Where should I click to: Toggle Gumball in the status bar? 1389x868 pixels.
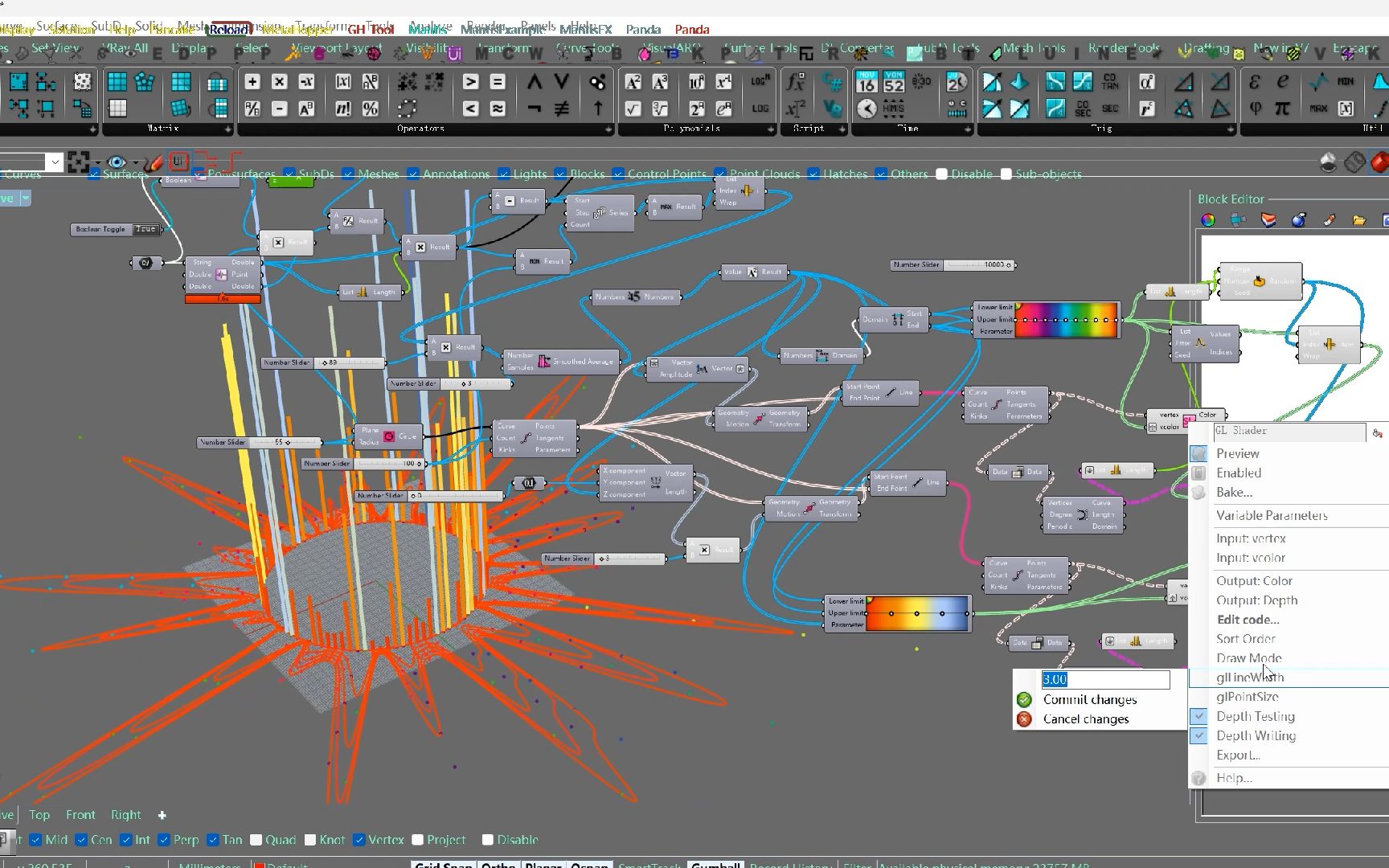tap(715, 865)
